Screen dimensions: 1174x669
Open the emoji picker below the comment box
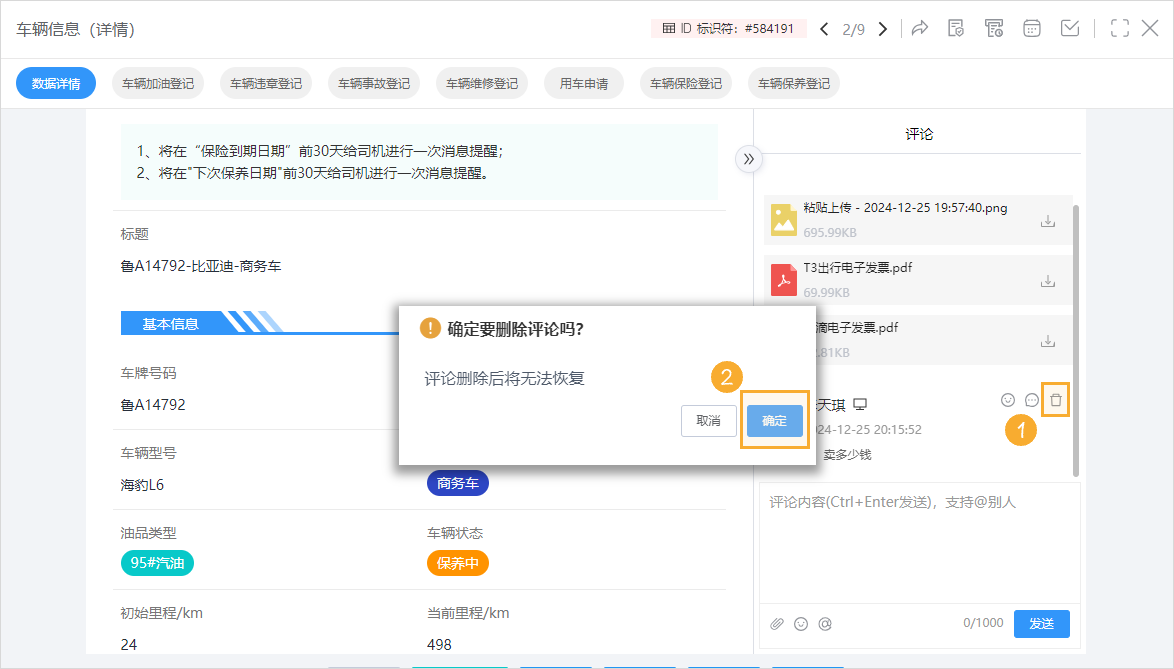[801, 623]
